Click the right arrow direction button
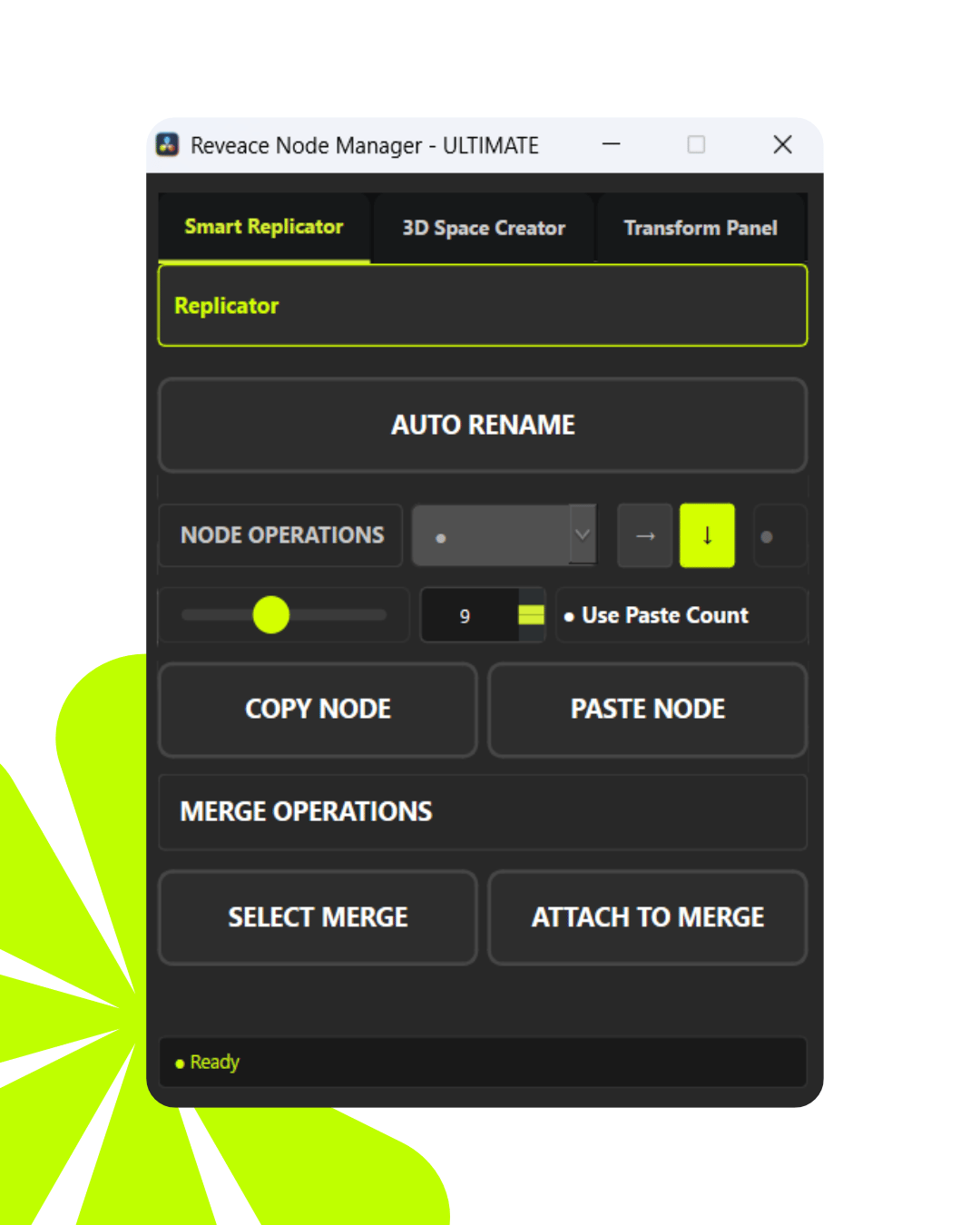 (x=645, y=536)
